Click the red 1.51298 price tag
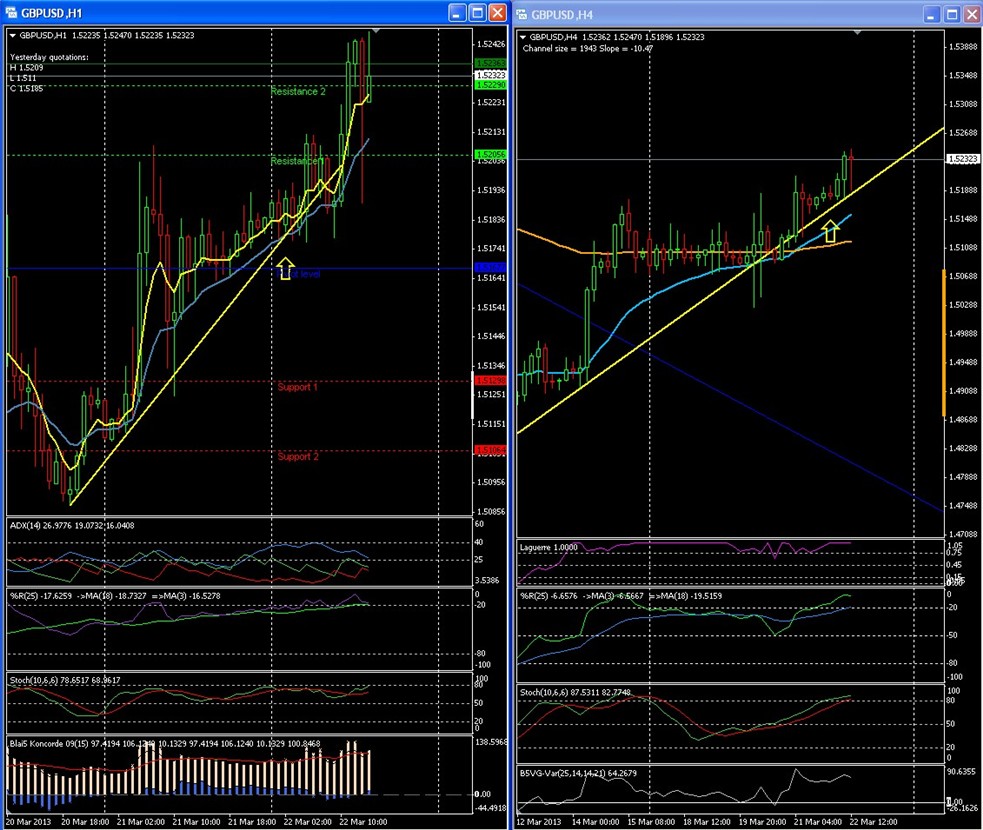The height and width of the screenshot is (830, 983). 490,381
